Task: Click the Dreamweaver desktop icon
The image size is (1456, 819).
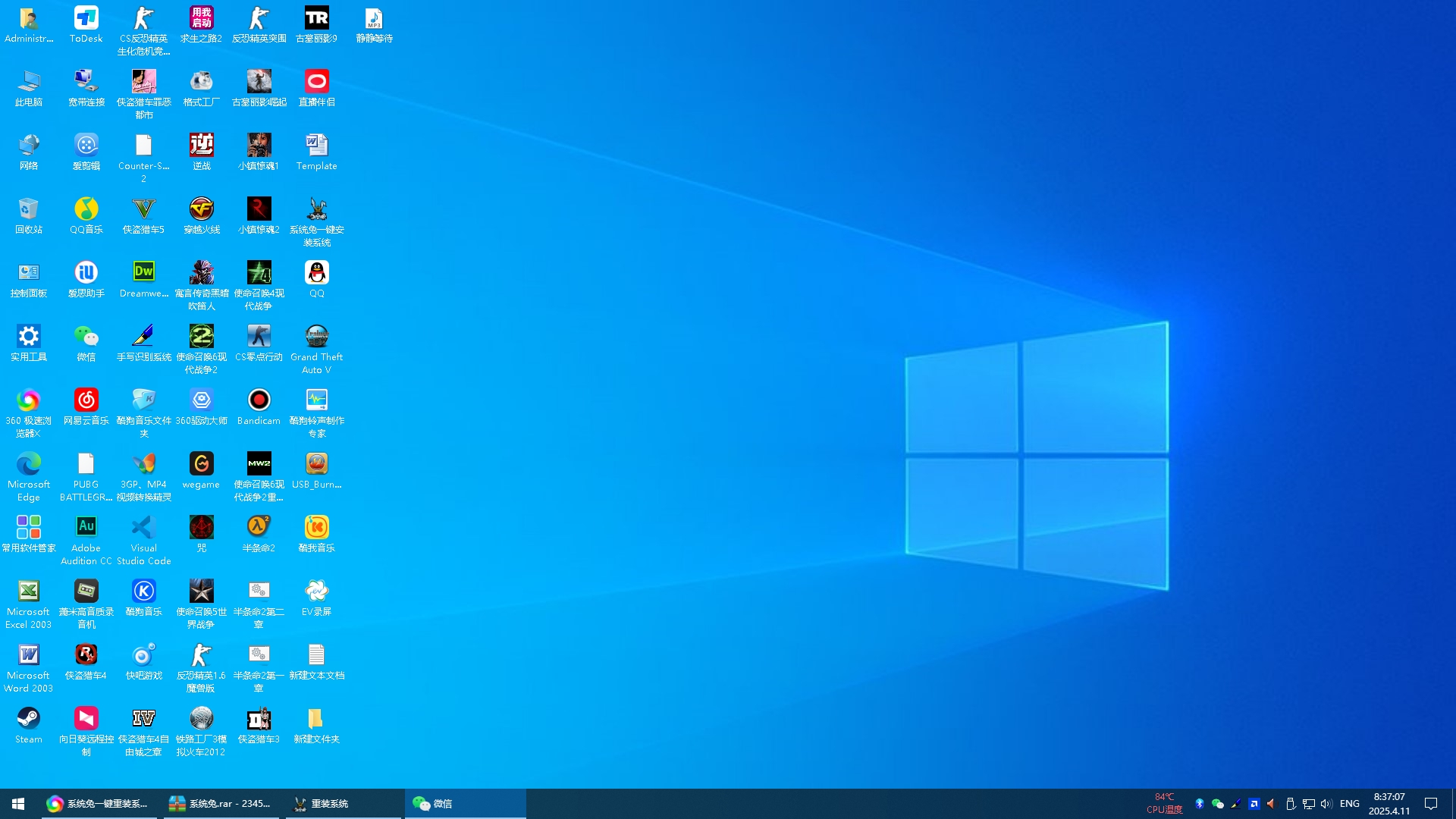Action: 143,273
